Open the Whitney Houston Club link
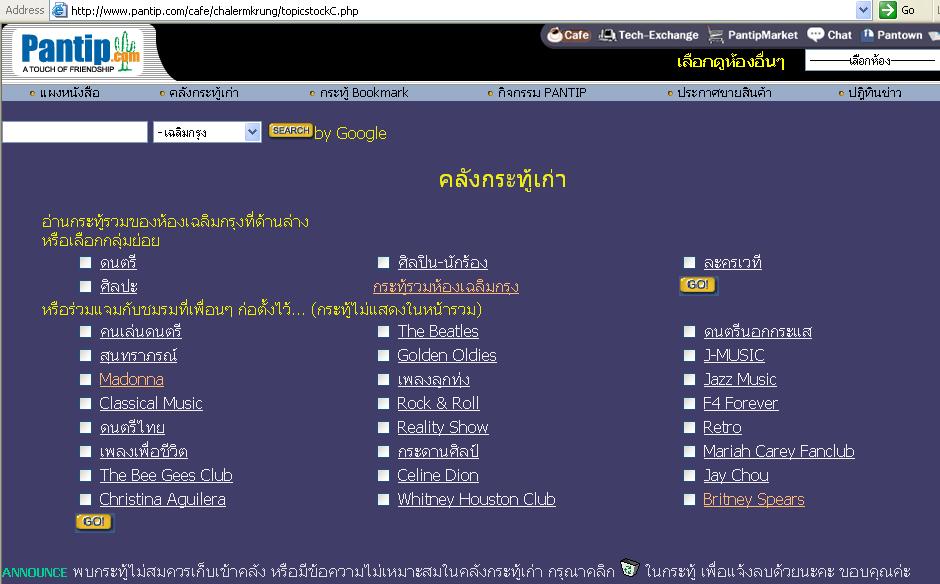The width and height of the screenshot is (940, 584). click(477, 499)
